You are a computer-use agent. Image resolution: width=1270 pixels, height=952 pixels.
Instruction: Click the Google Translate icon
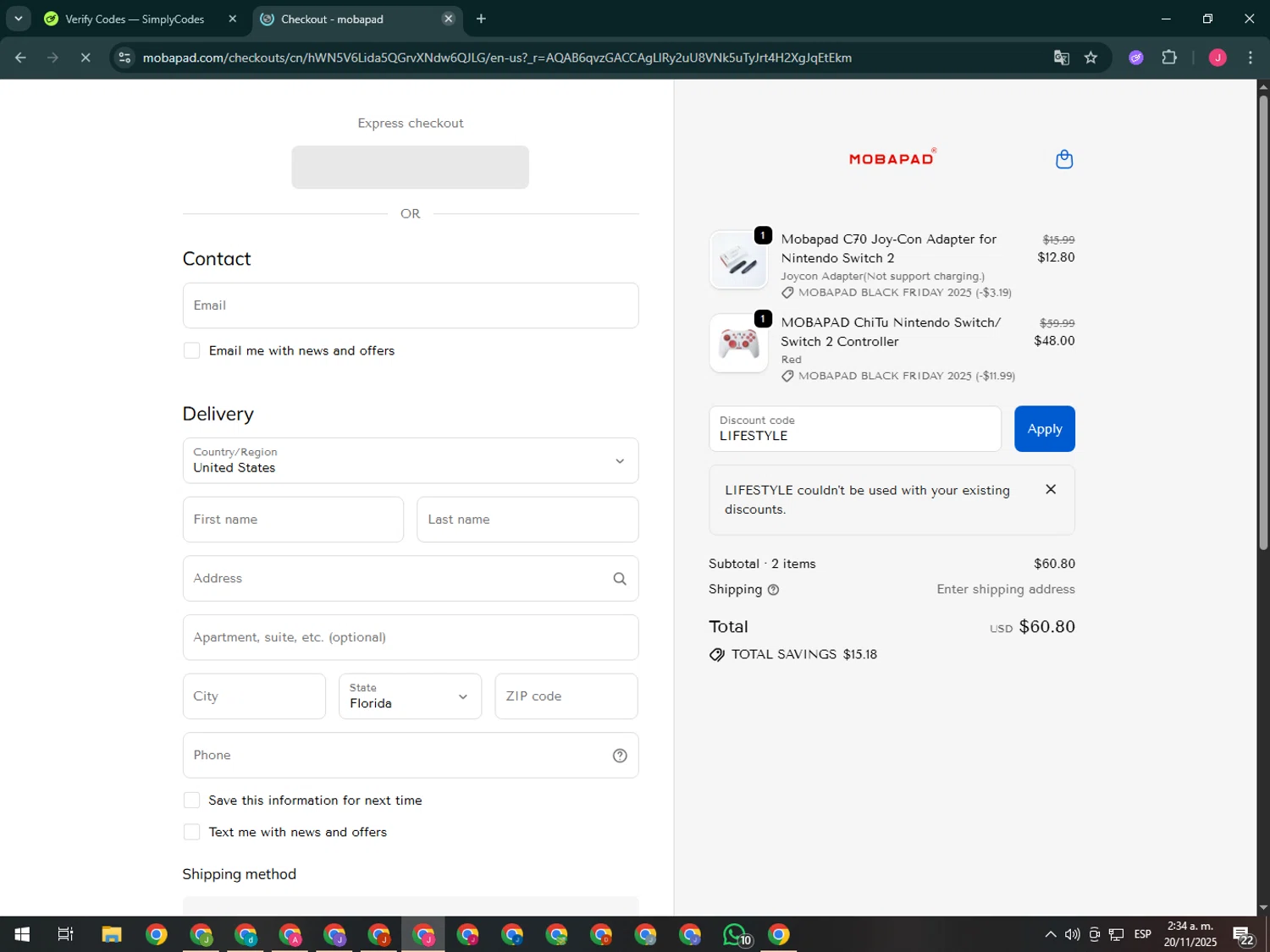(x=1061, y=58)
